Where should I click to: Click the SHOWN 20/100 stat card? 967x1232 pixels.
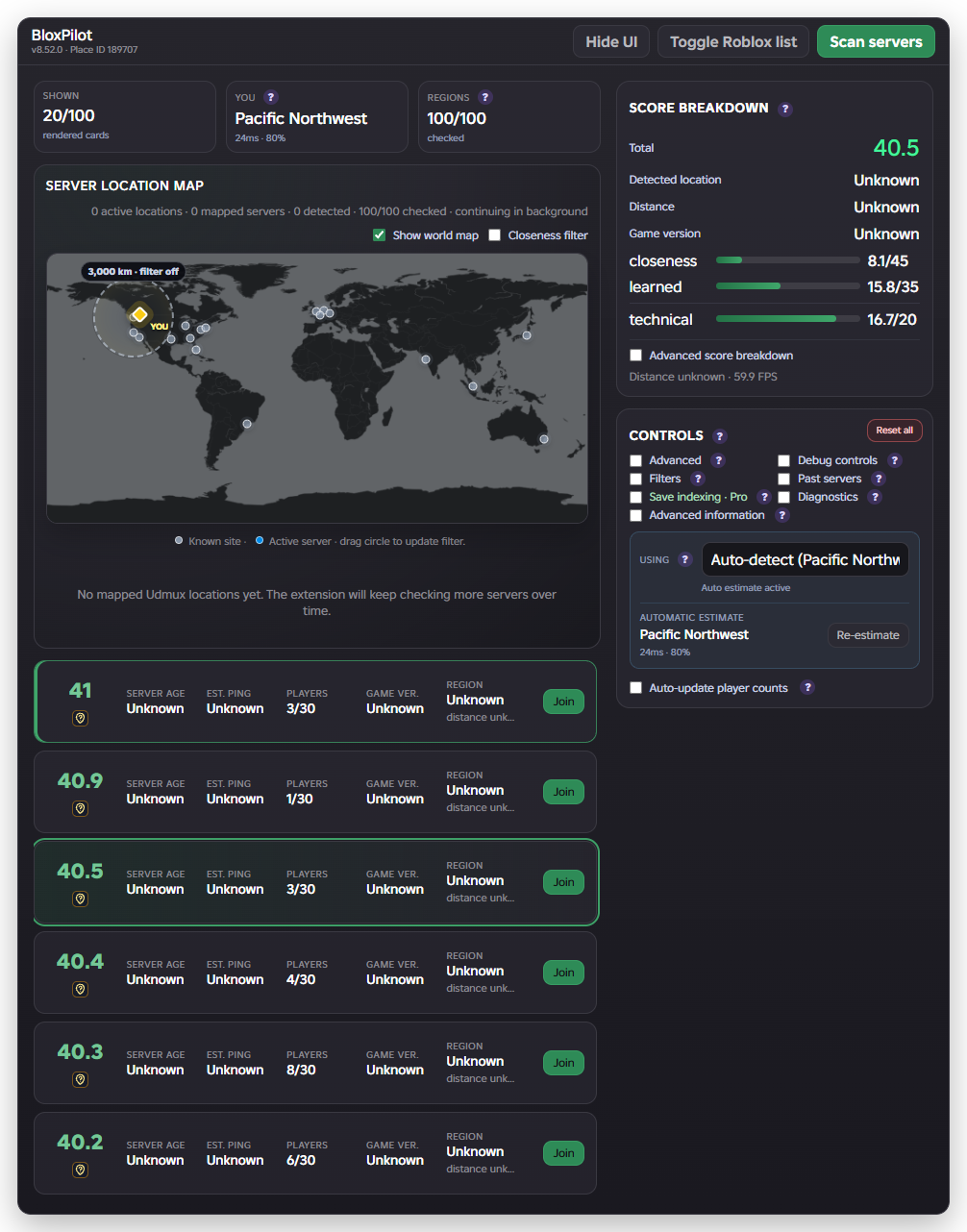(x=125, y=116)
